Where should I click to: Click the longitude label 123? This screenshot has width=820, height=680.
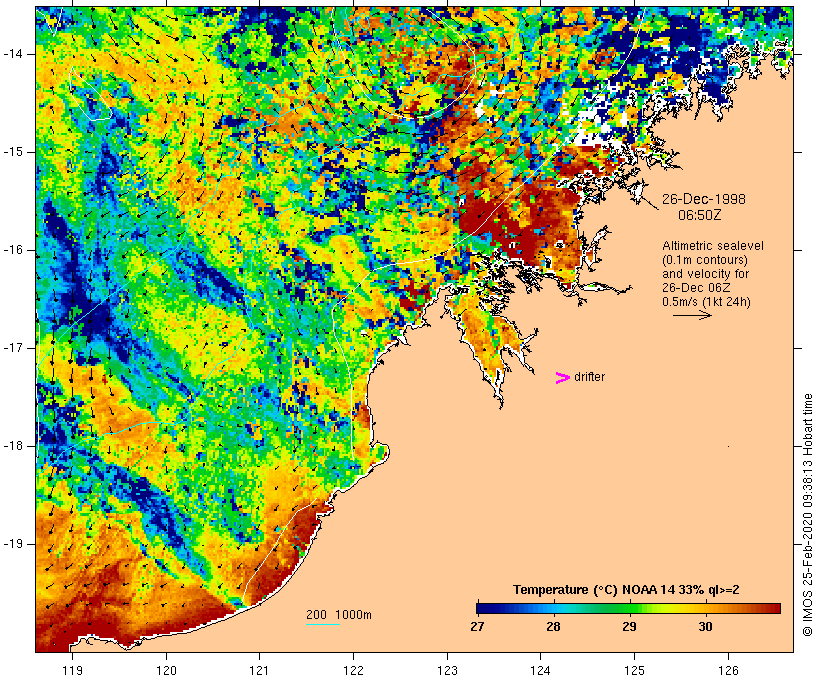[x=447, y=670]
